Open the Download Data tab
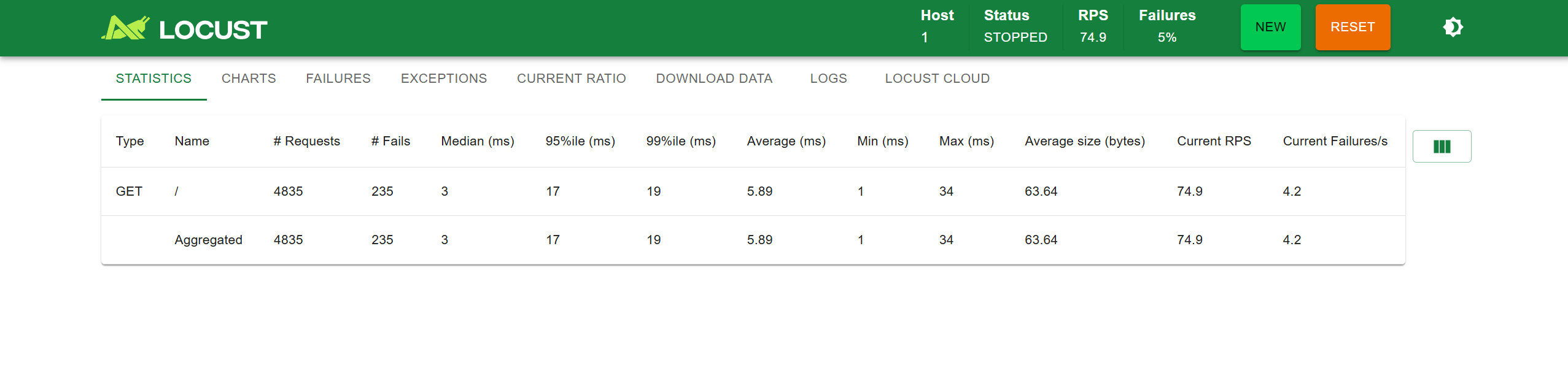Viewport: 1568px width, 373px height. tap(714, 79)
